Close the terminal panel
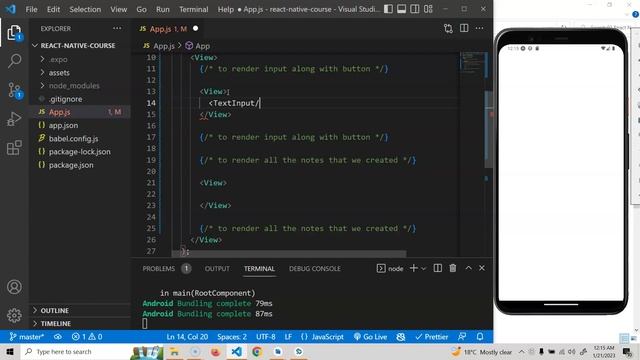640x360 pixels. [482, 268]
